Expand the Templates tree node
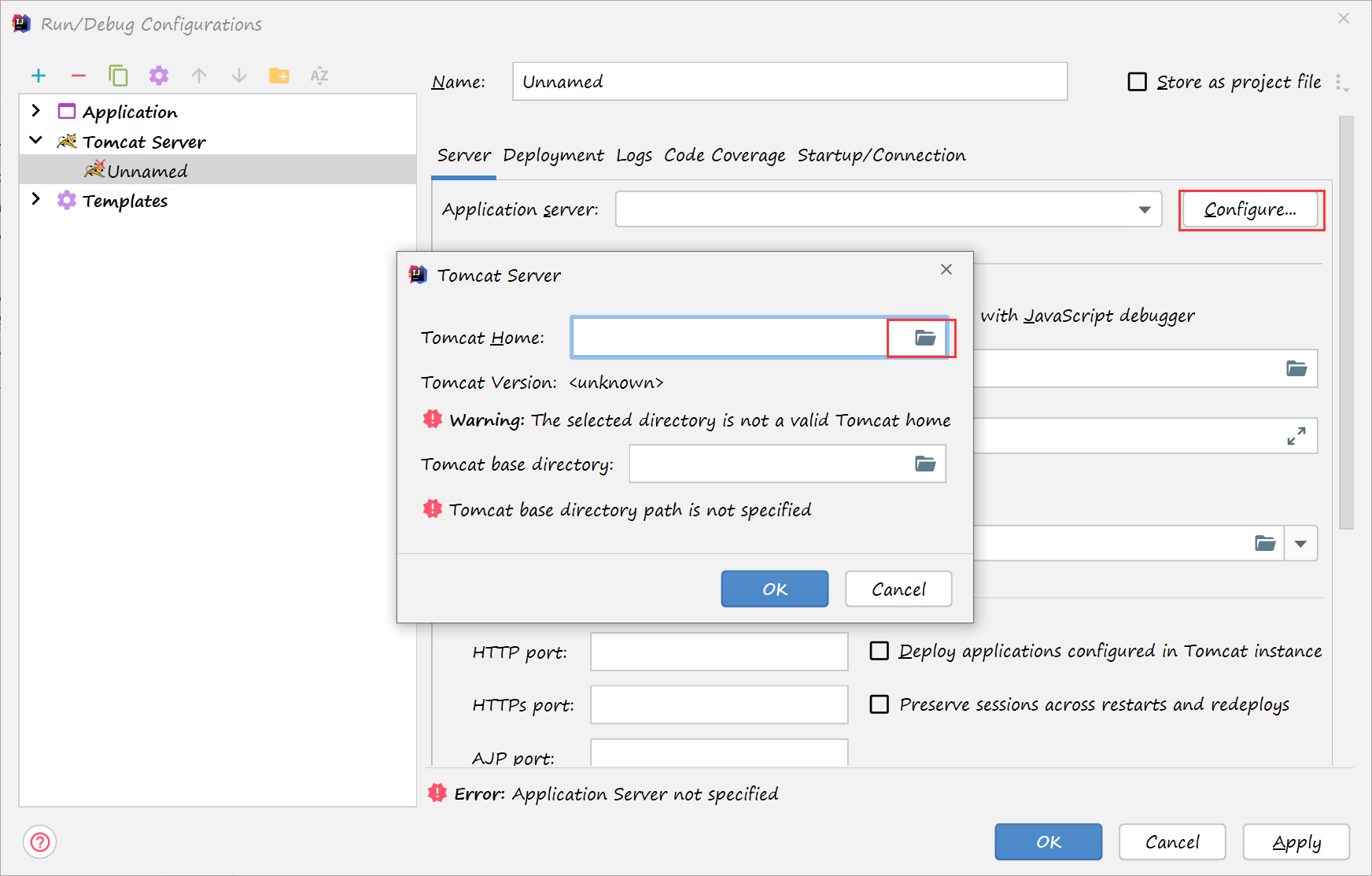This screenshot has height=876, width=1372. pyautogui.click(x=35, y=199)
